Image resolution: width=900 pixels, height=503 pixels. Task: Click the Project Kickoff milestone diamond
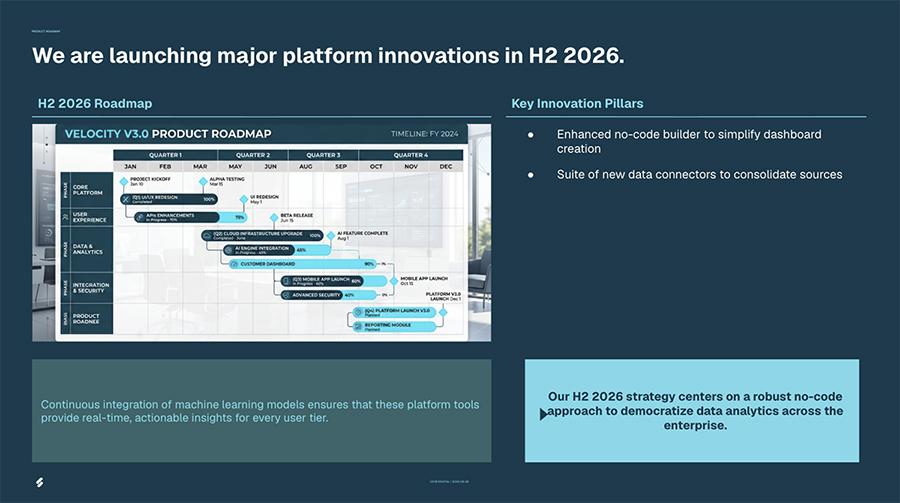tap(123, 181)
